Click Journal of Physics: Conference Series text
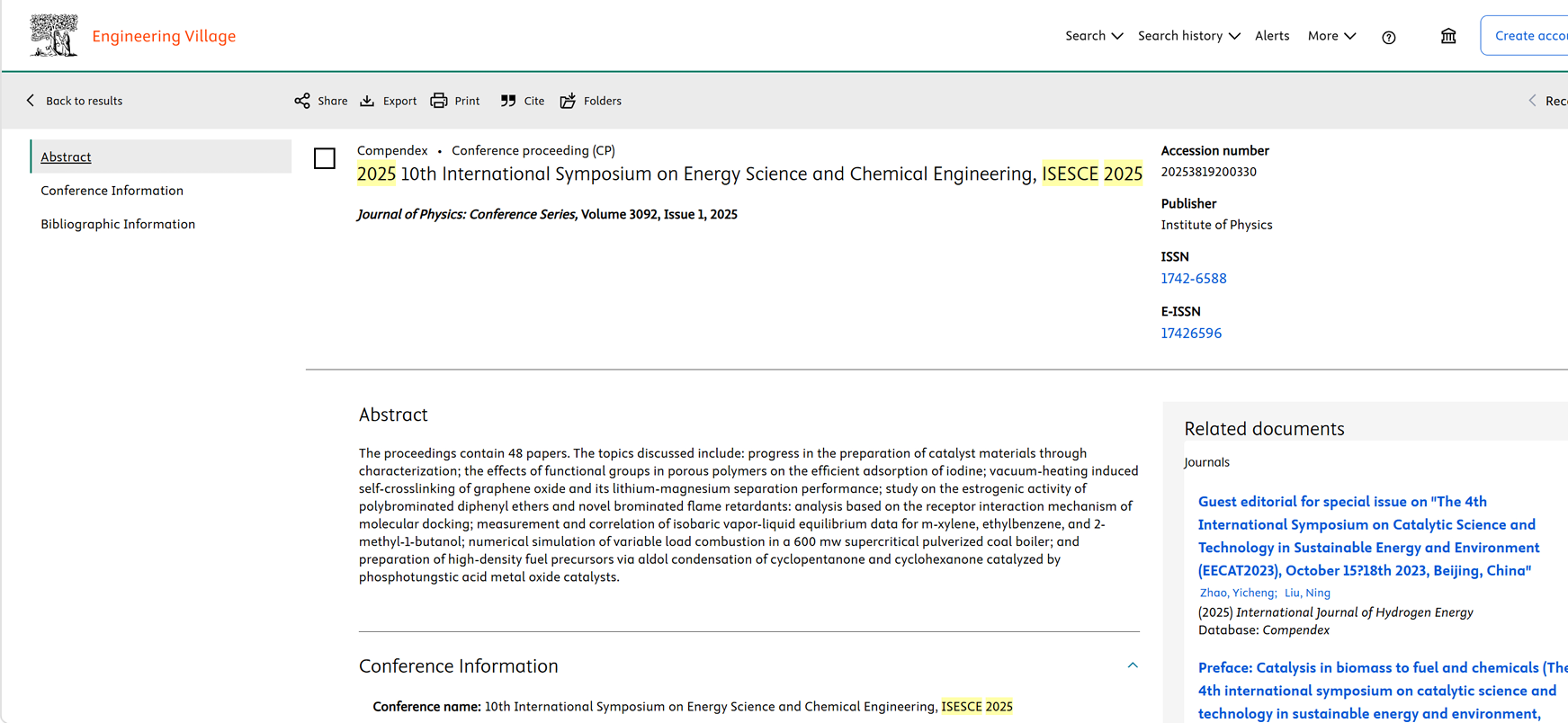 (x=466, y=214)
